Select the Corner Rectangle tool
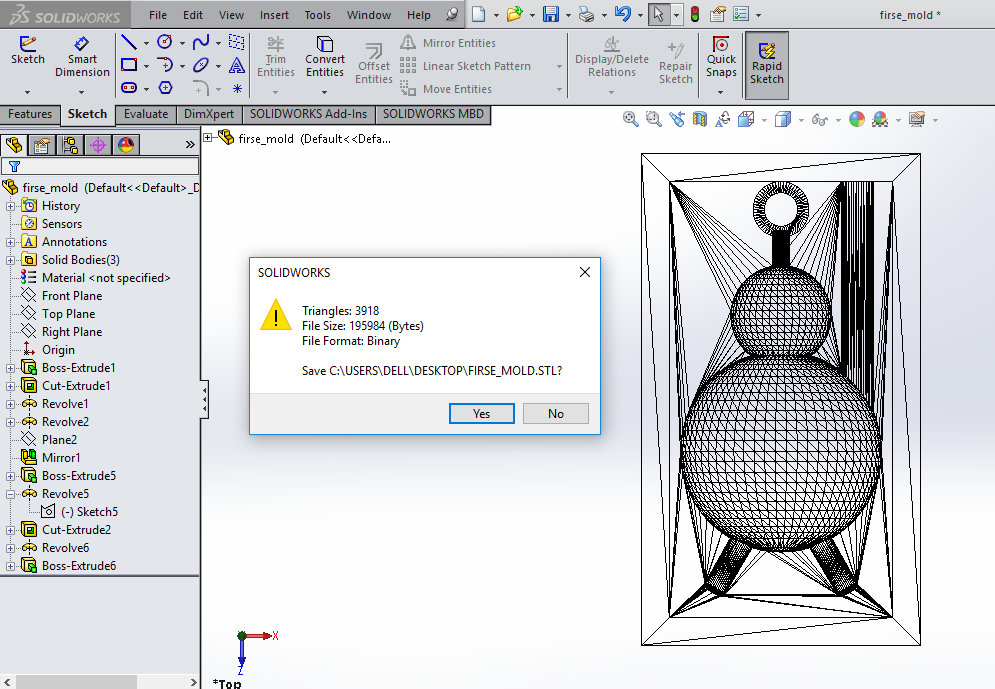 129,65
